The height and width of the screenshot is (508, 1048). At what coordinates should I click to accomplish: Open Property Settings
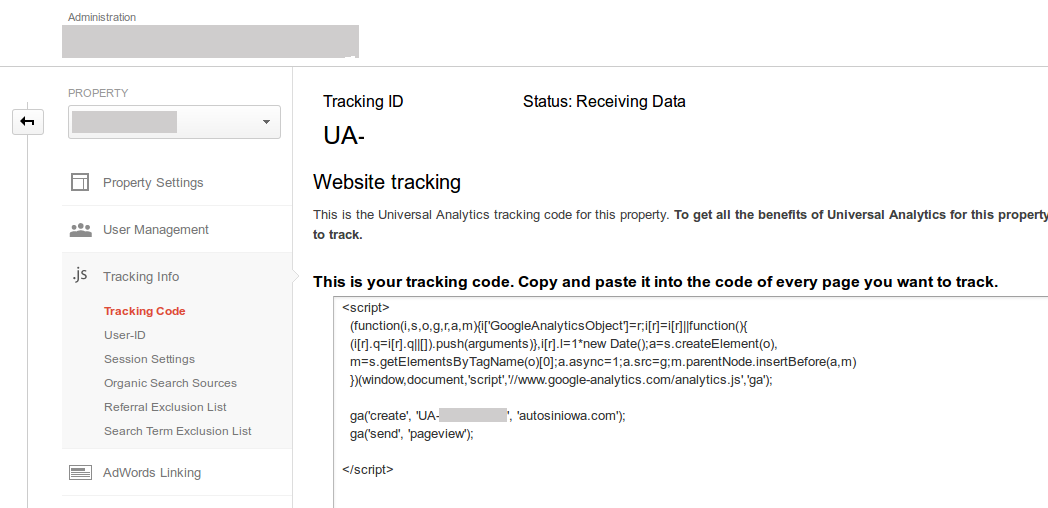click(x=153, y=183)
